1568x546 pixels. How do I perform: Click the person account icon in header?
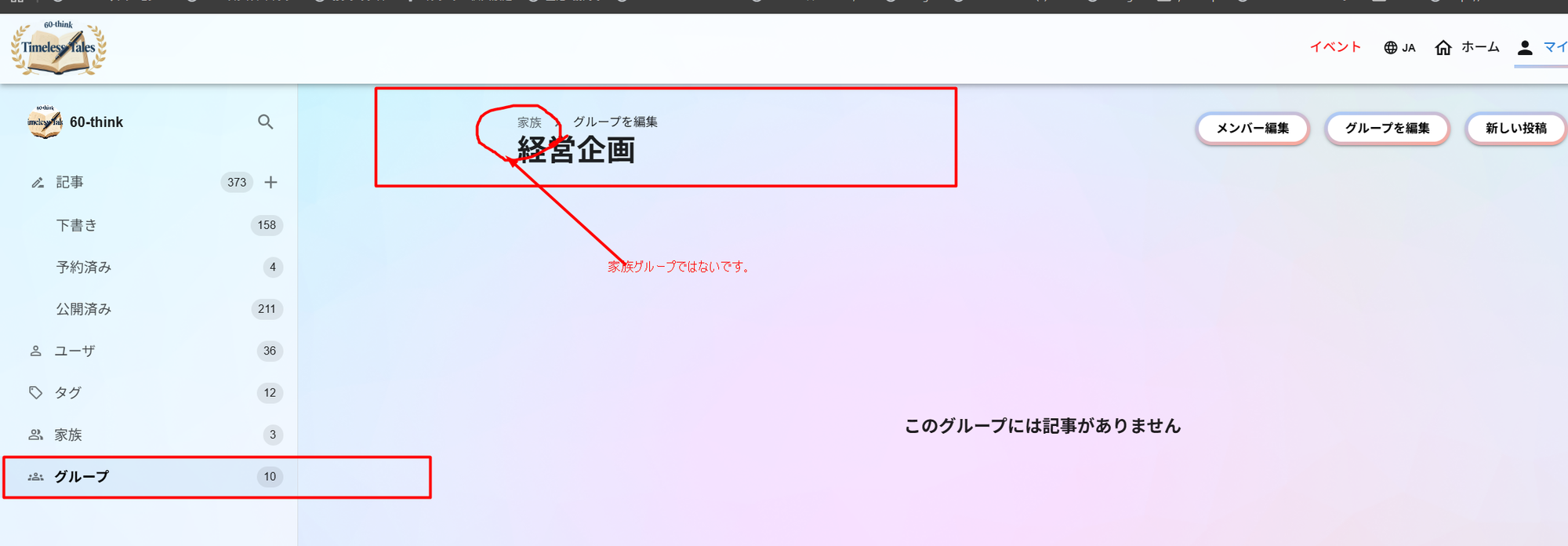(x=1525, y=48)
